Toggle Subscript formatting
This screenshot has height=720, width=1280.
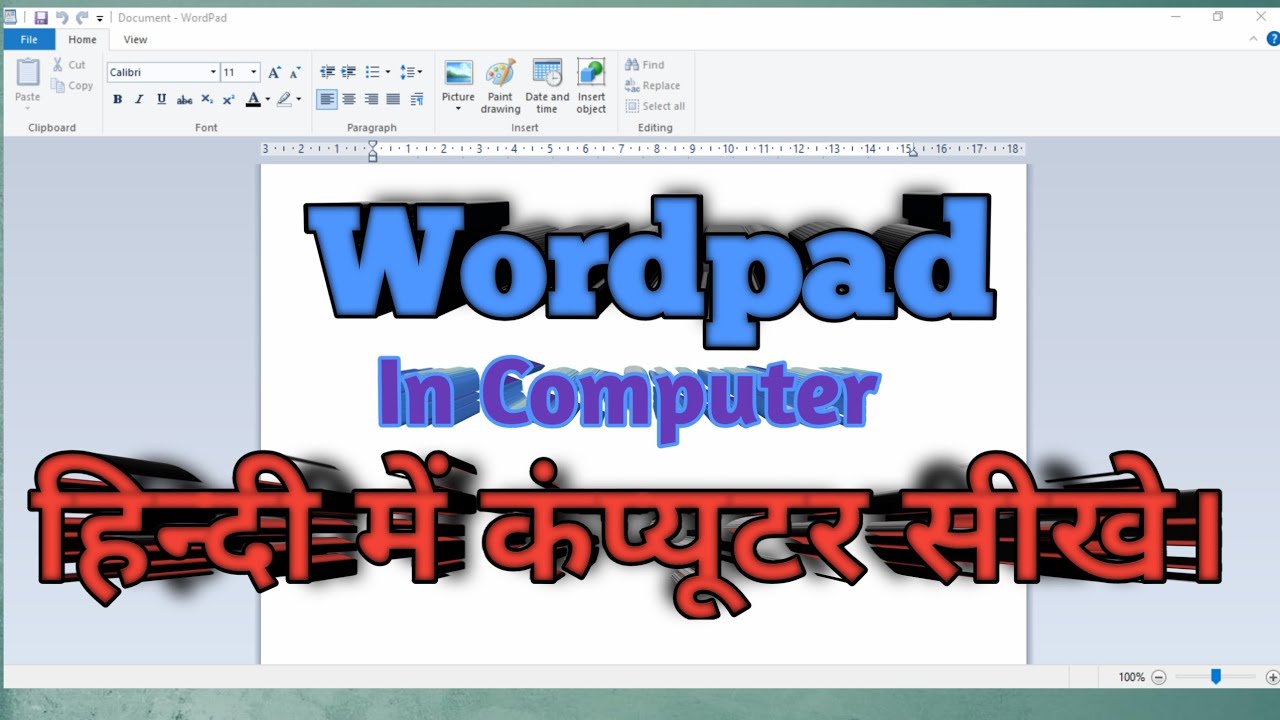pyautogui.click(x=206, y=99)
